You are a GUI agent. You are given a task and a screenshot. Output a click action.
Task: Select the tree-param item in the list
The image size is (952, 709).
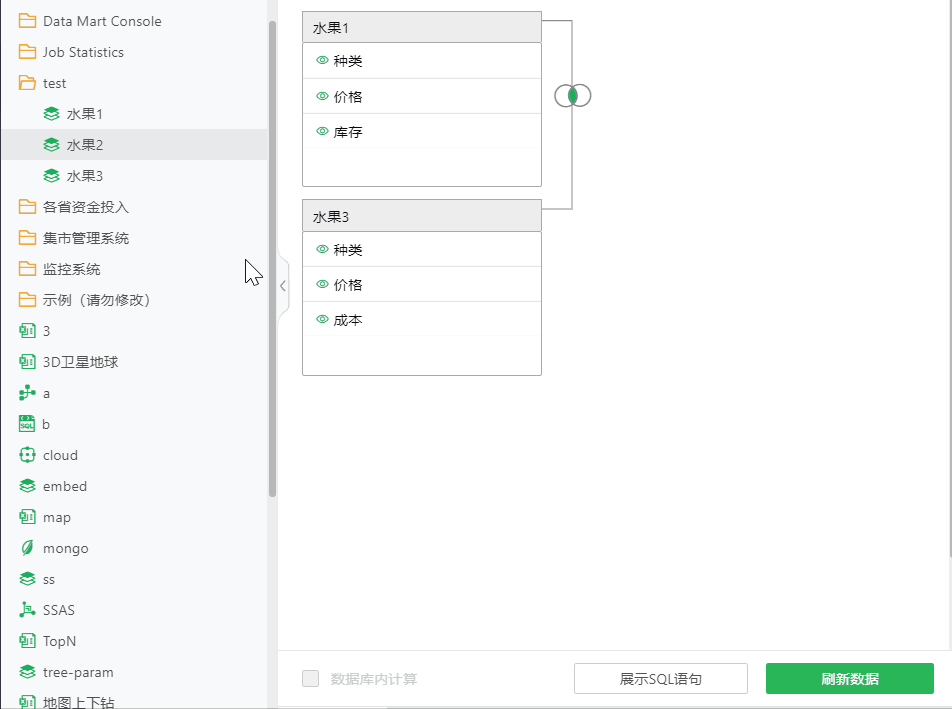click(x=78, y=672)
